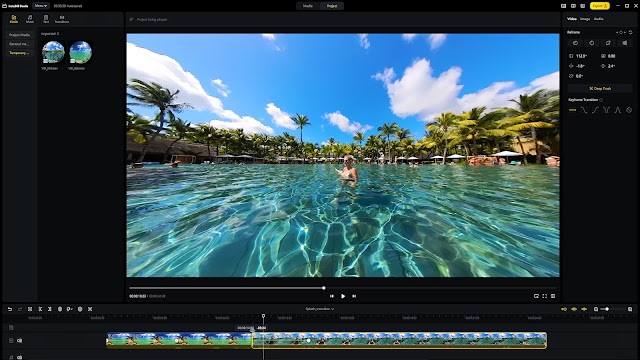Undo the last timeline action

10,309
